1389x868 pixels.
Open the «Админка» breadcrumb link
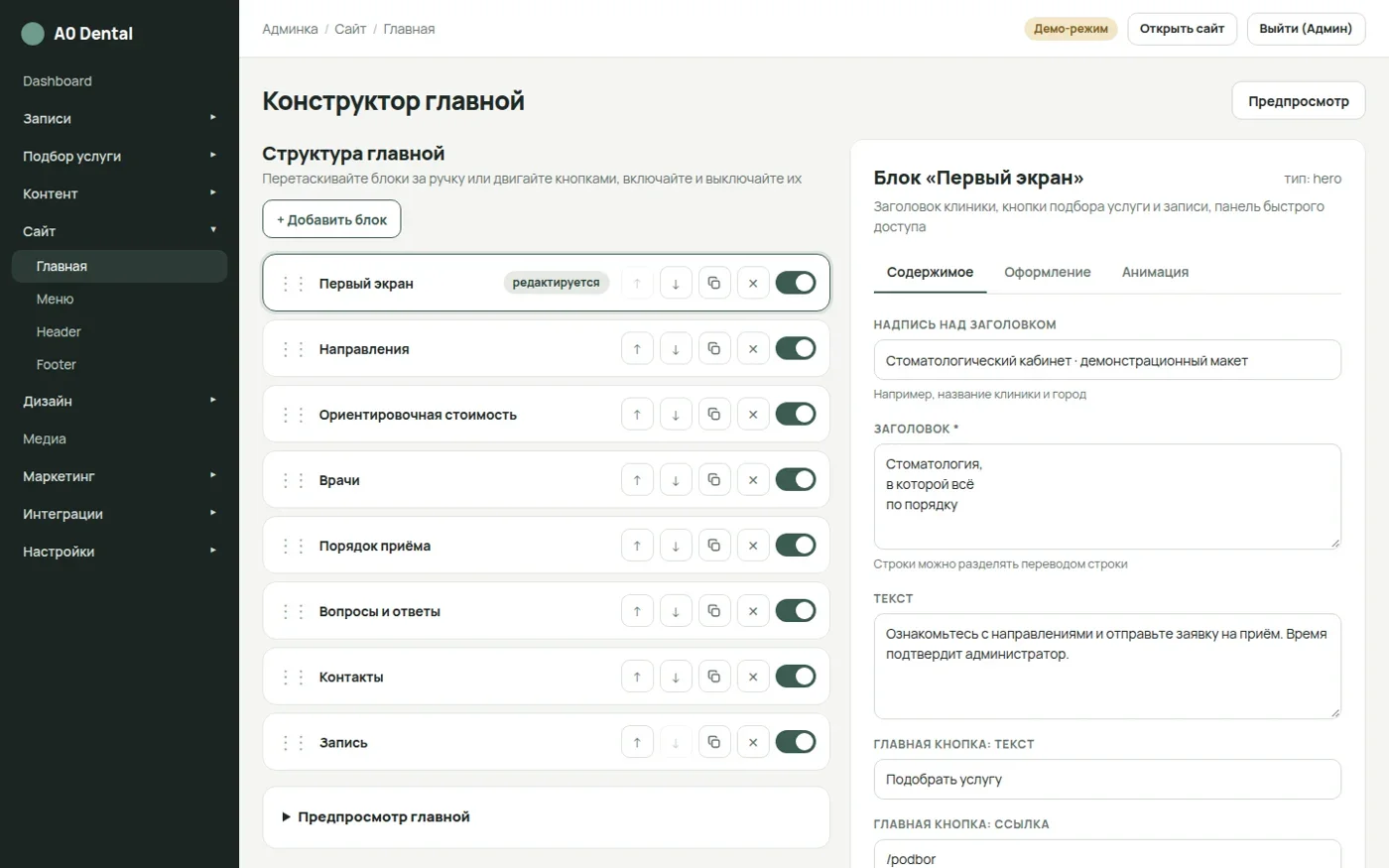pyautogui.click(x=290, y=29)
